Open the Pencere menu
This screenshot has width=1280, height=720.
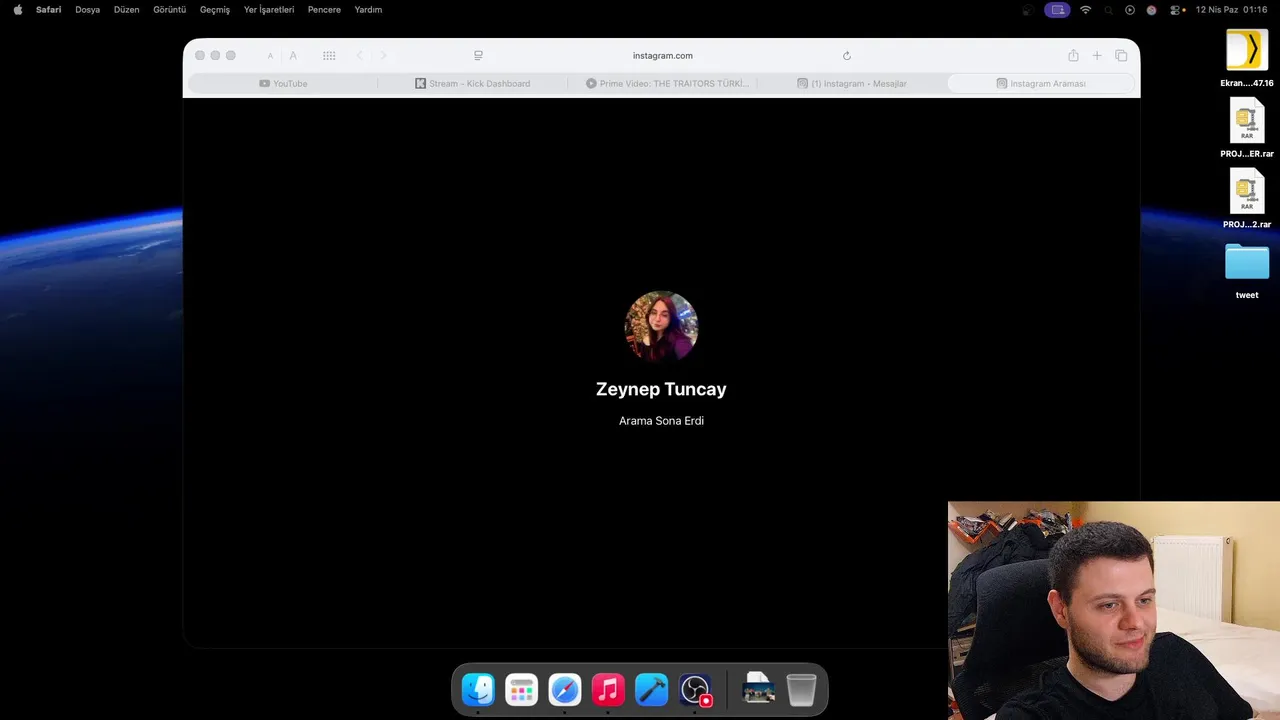click(324, 10)
